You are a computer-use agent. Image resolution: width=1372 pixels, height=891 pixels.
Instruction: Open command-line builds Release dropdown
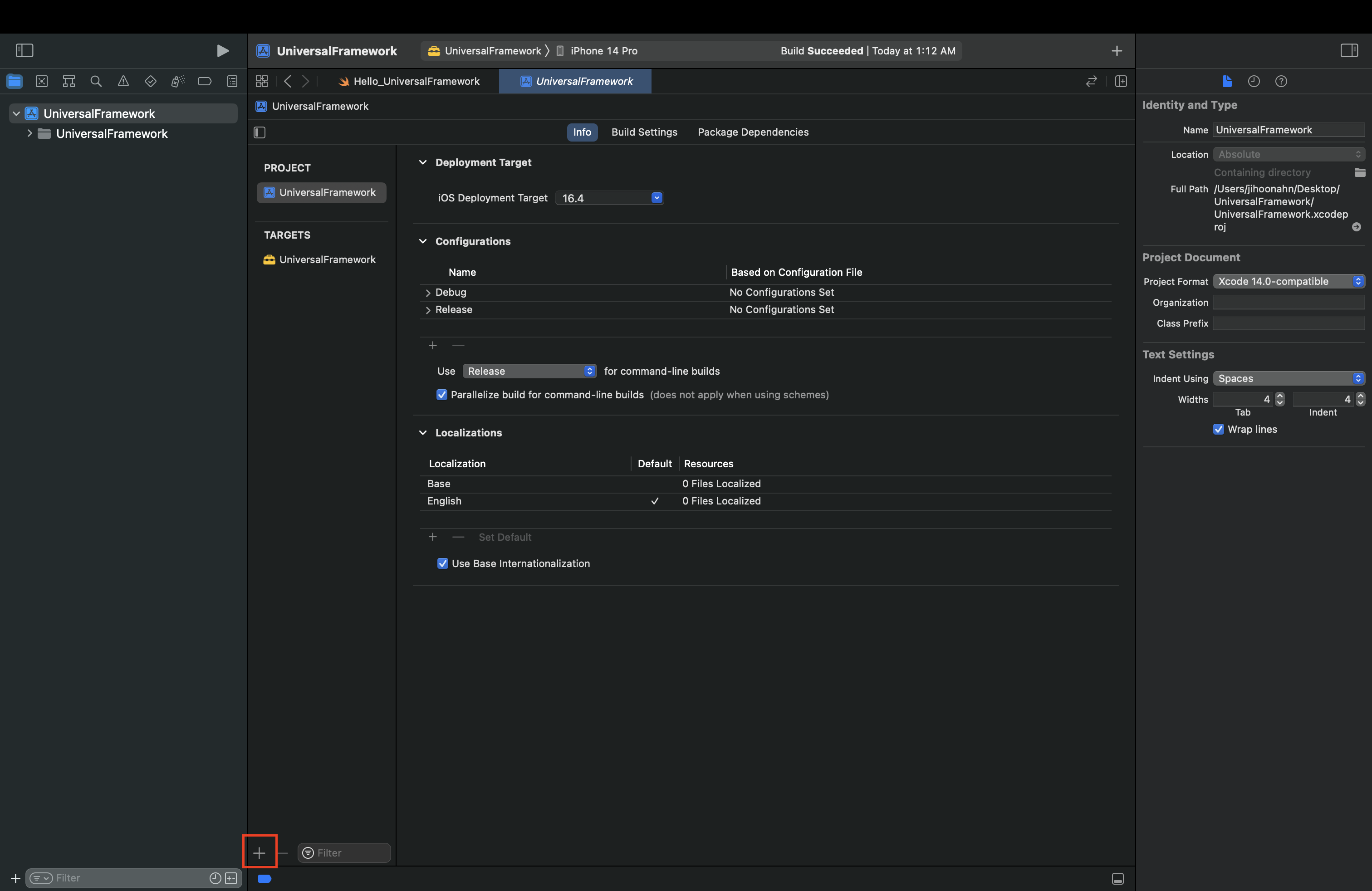click(529, 371)
